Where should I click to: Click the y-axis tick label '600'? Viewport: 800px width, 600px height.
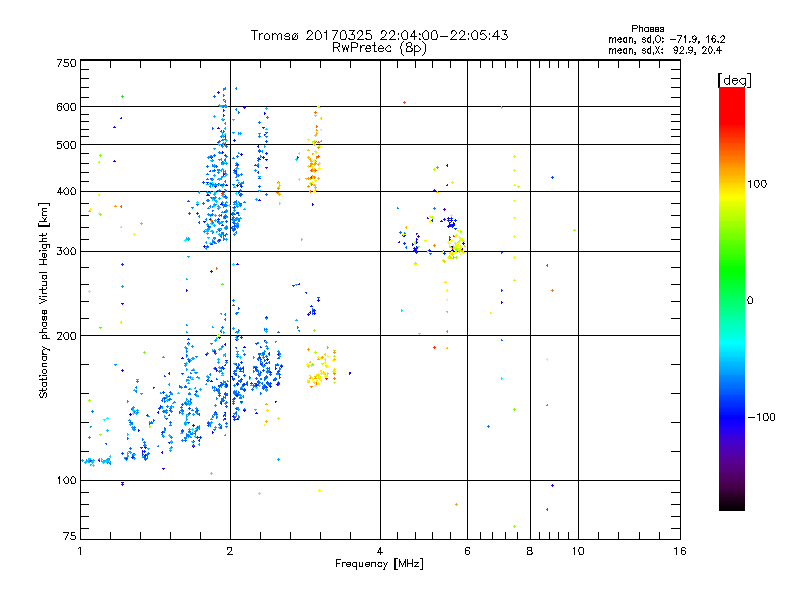66,107
